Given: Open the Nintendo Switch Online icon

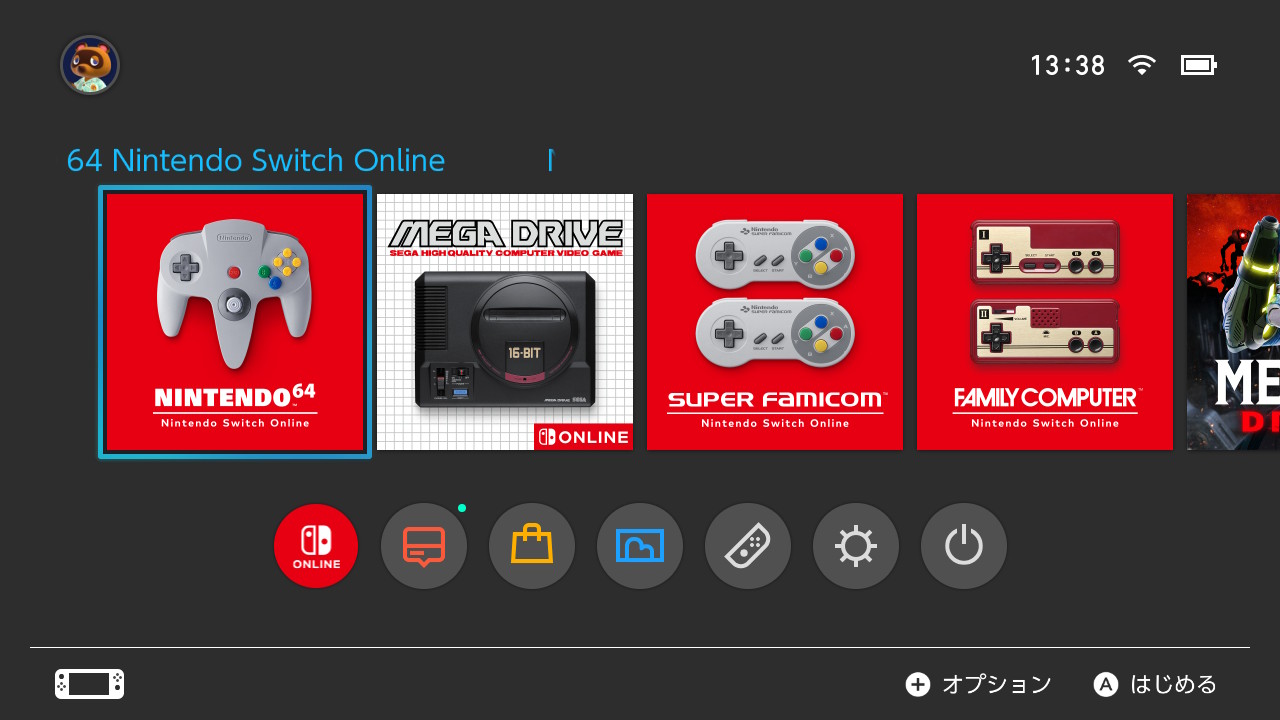Looking at the screenshot, I should tap(316, 546).
